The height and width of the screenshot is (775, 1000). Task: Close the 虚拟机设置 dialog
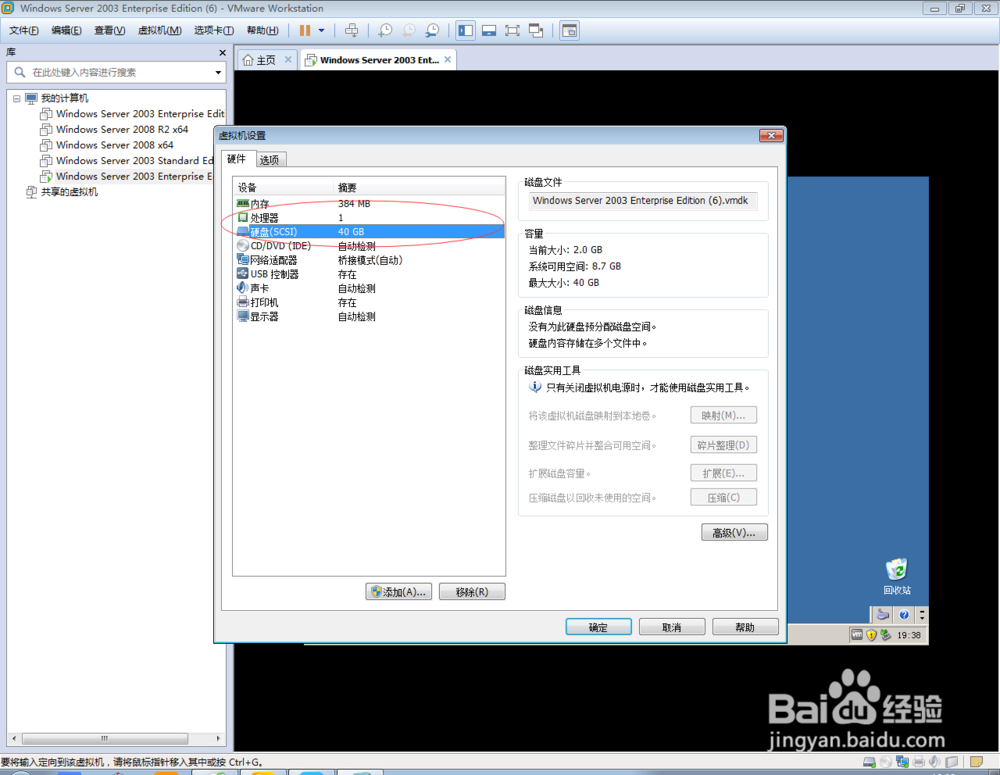coord(771,135)
